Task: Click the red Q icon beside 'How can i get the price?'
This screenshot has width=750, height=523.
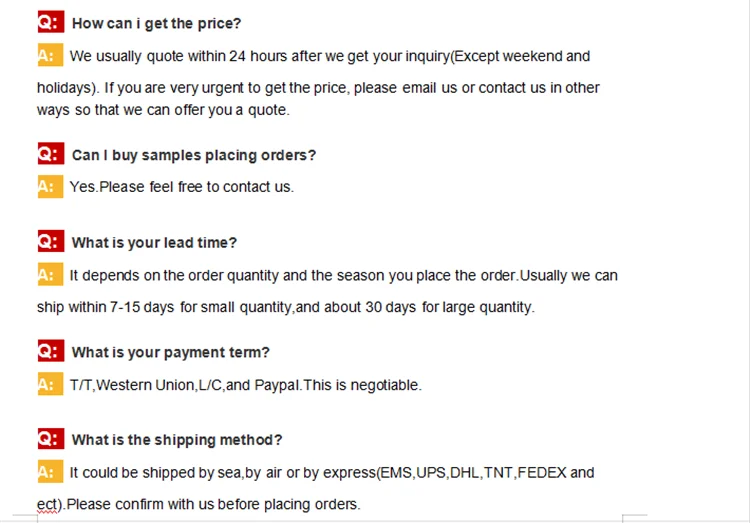Action: [50, 22]
